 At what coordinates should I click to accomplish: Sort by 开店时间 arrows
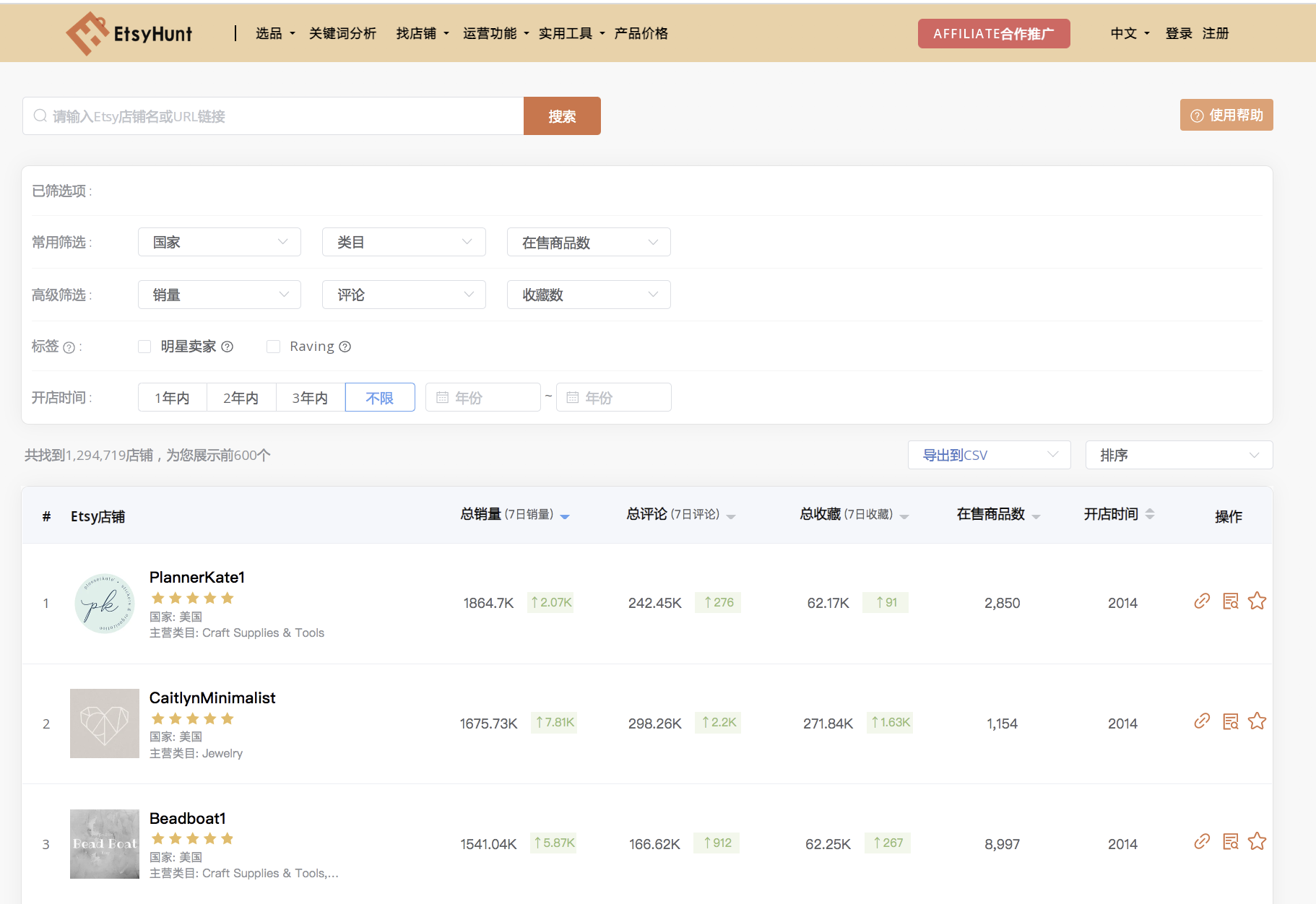point(1150,514)
